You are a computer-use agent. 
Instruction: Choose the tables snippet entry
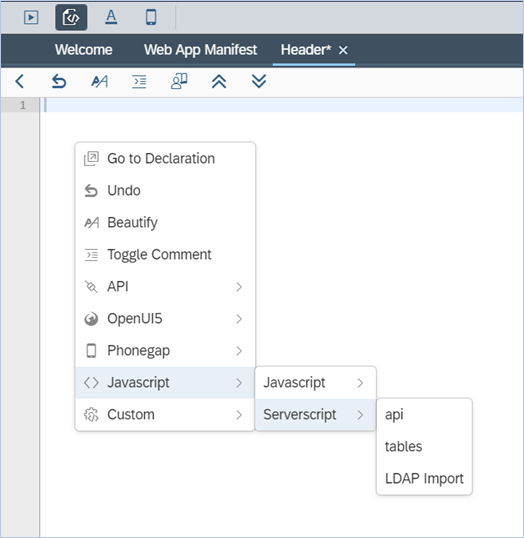tap(424, 446)
